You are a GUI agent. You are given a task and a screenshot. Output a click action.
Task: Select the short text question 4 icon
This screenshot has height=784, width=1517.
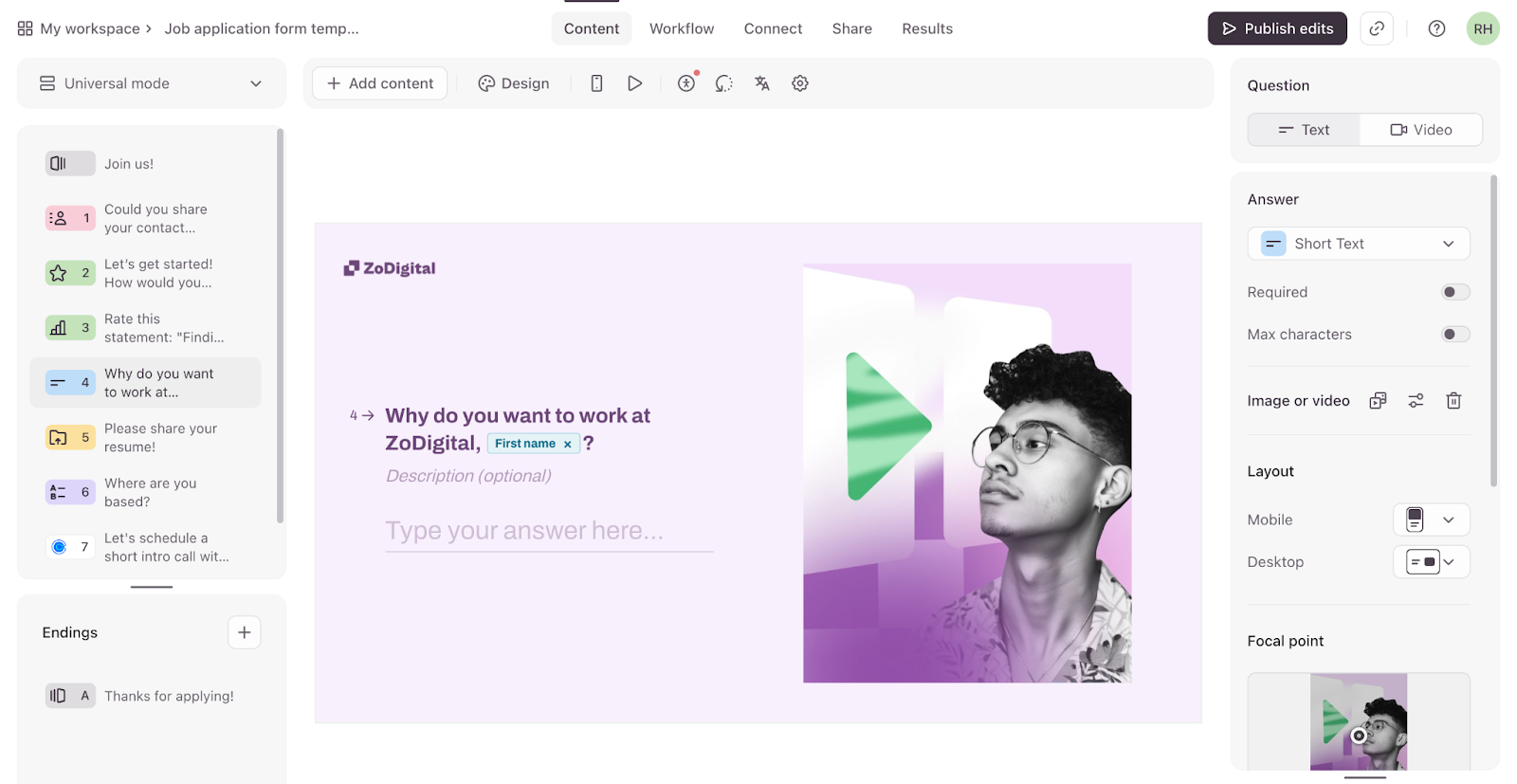[x=70, y=383]
